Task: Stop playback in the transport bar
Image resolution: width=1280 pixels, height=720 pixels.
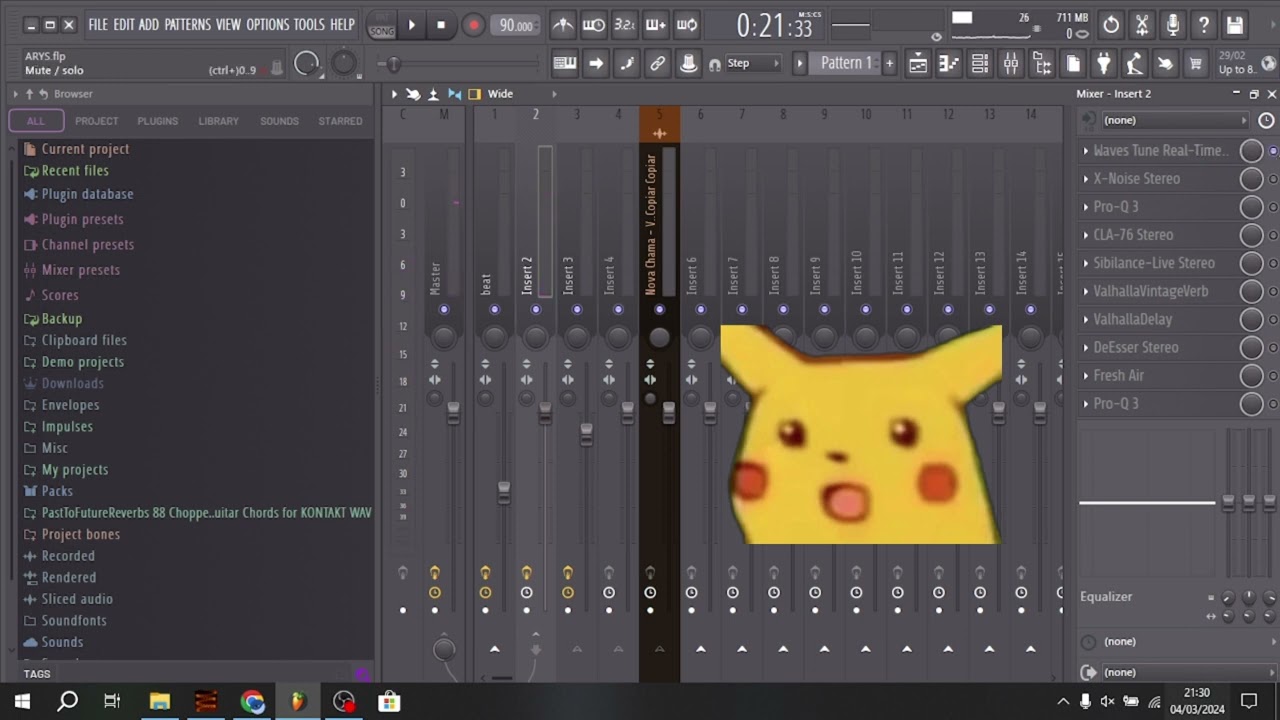Action: (x=441, y=25)
